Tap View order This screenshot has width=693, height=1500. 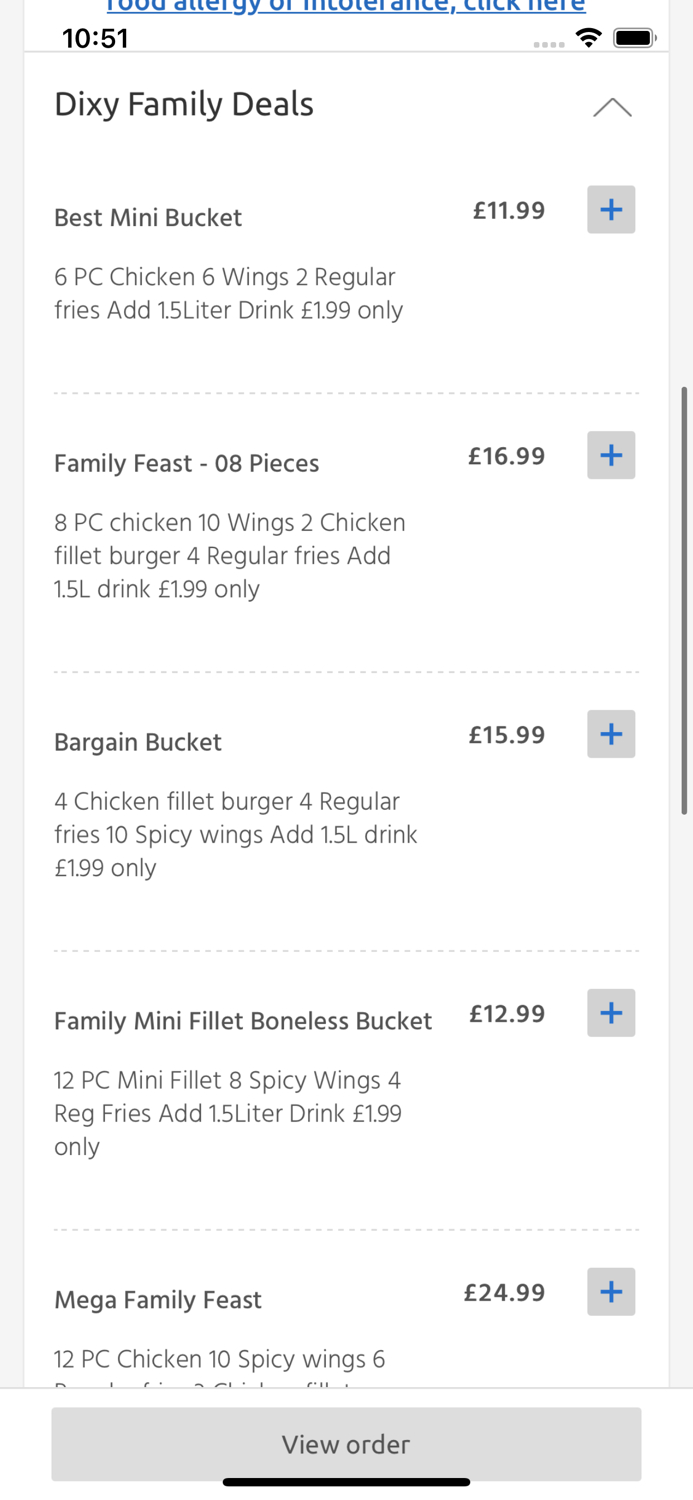[x=346, y=1444]
